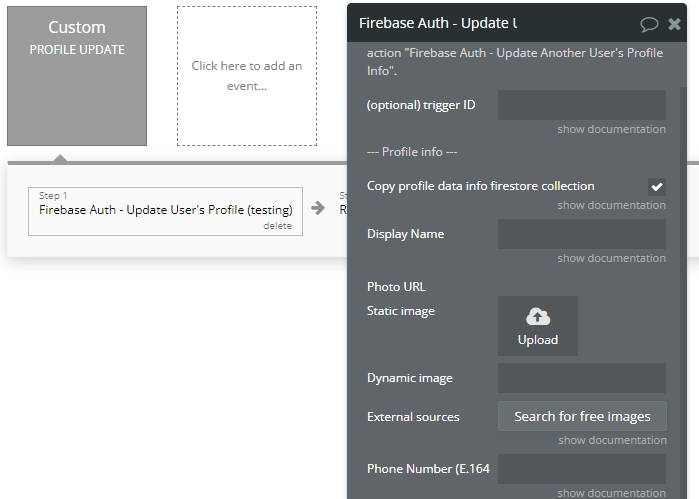Click the (optional) trigger ID input field
Screen dimensions: 699x499
coord(582,105)
